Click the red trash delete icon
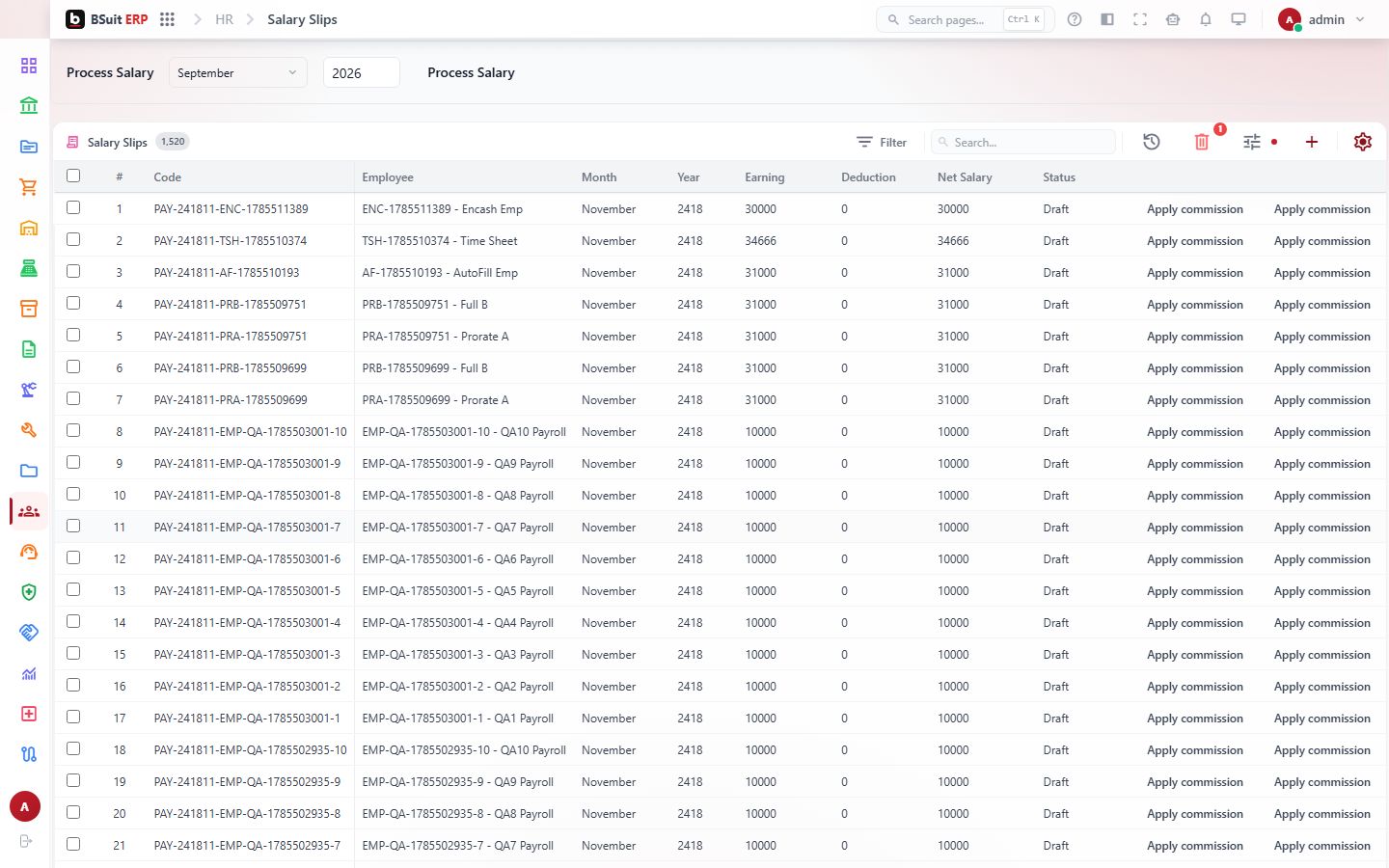 click(x=1202, y=142)
